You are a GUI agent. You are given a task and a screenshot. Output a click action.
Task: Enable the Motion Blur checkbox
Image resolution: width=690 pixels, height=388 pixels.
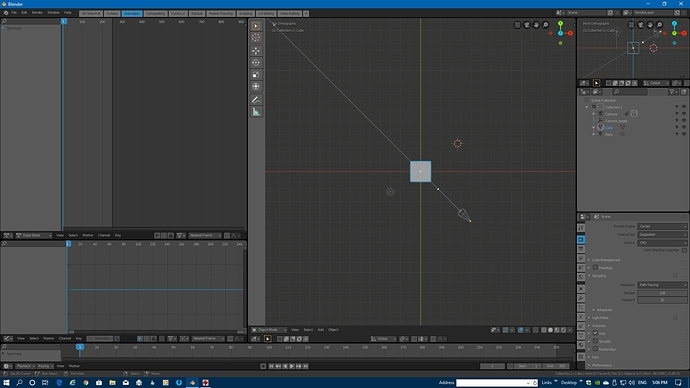595,349
